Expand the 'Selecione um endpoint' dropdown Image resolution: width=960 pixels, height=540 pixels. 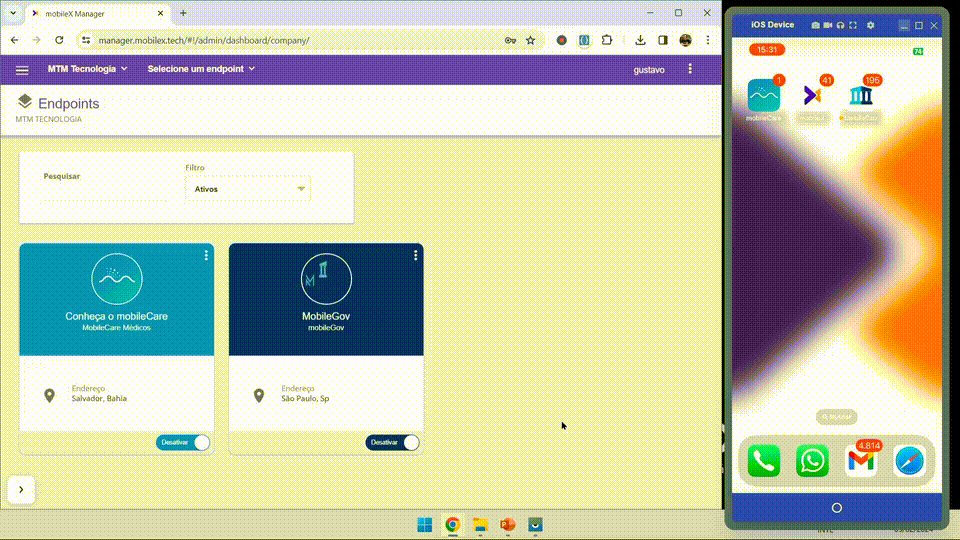[201, 69]
